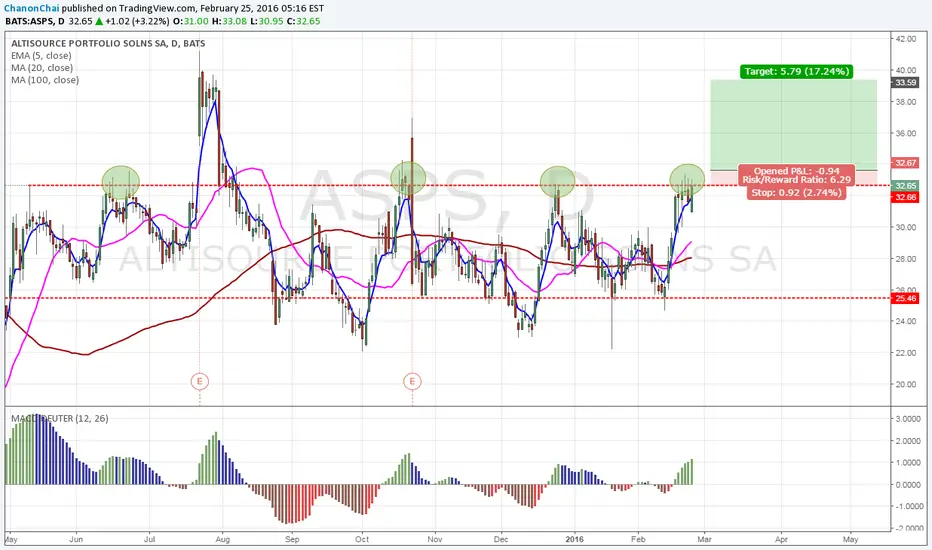Click the green target zone of long position
This screenshot has width=932, height=550.
[794, 125]
